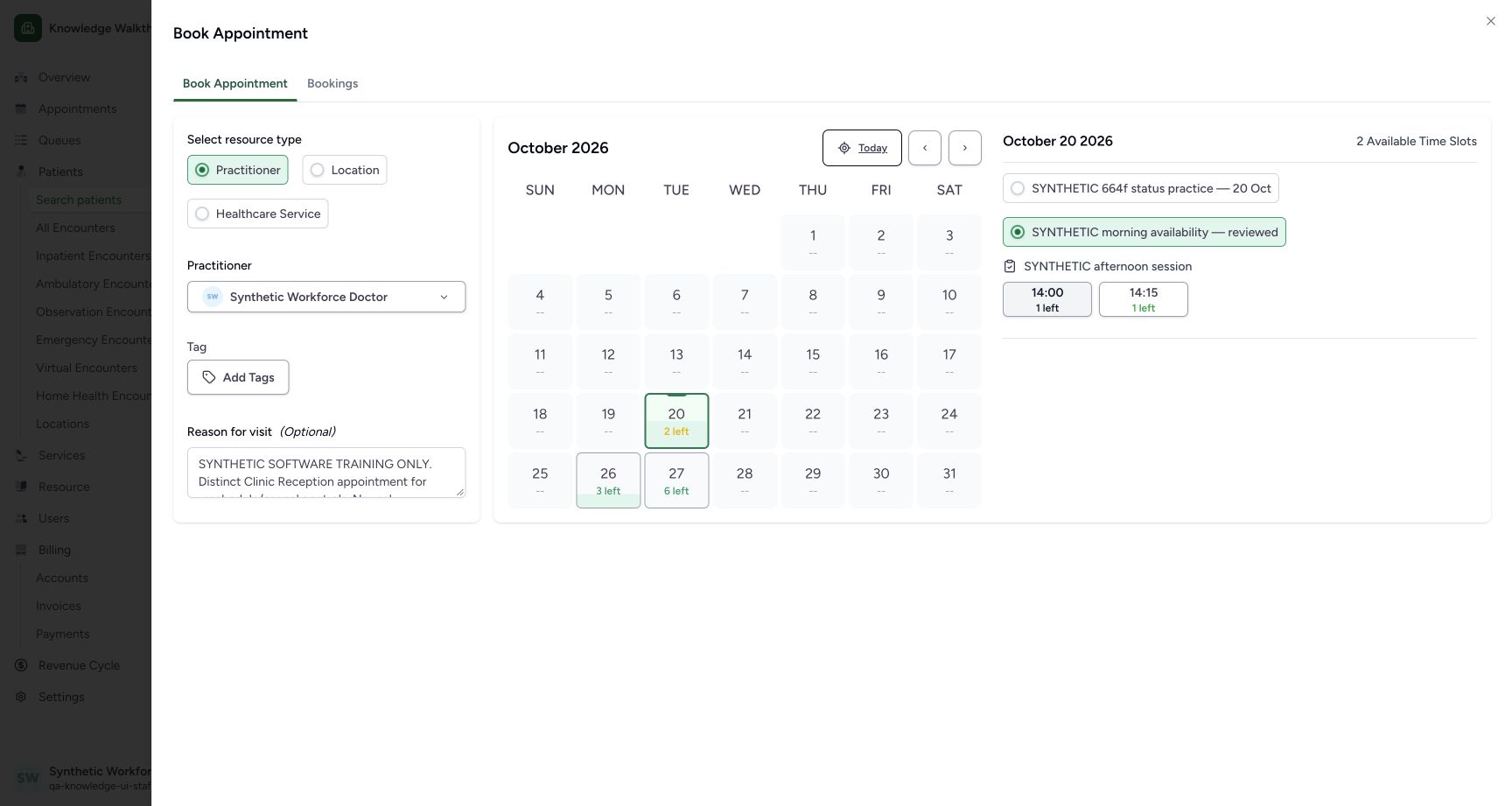Switch to the Bookings tab
This screenshot has width=1512, height=806.
coord(332,83)
